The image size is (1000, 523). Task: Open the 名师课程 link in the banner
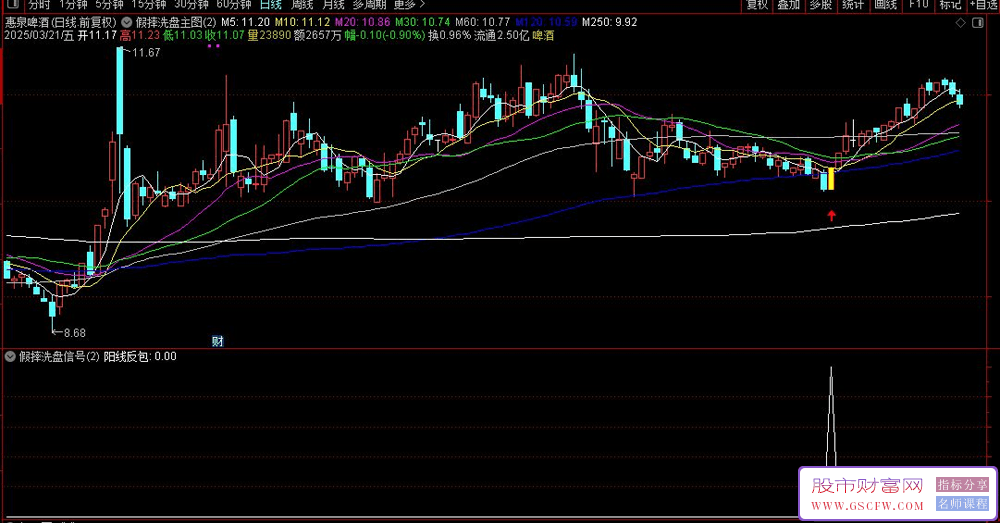(962, 504)
